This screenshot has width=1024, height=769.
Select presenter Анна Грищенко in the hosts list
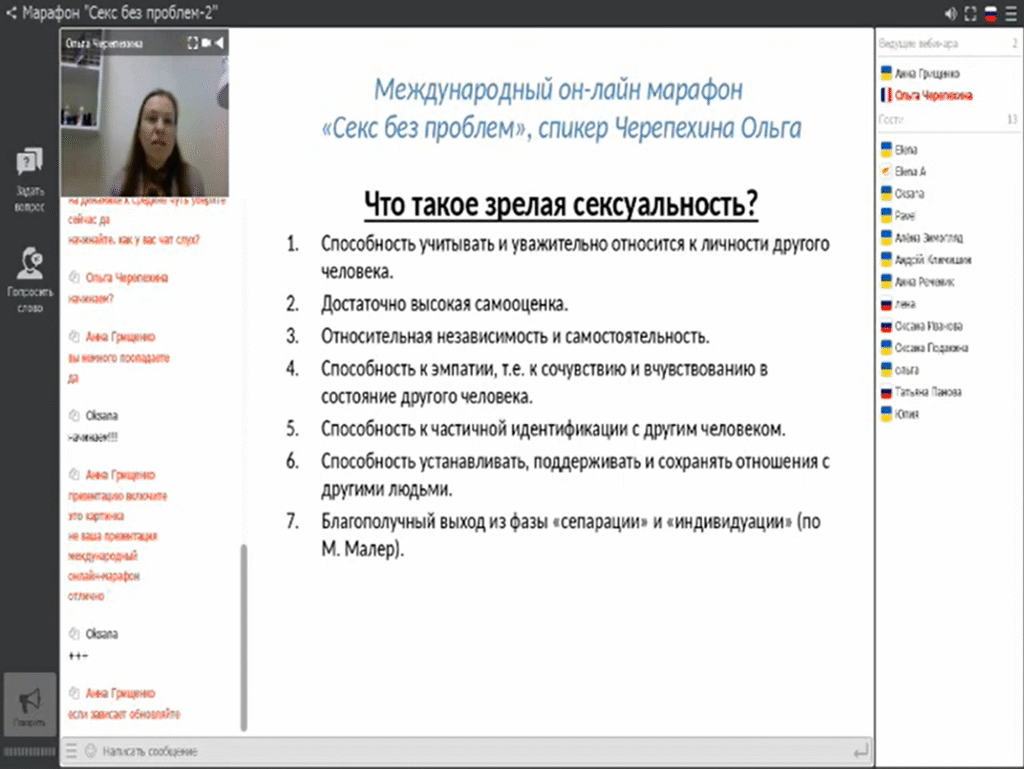(926, 73)
